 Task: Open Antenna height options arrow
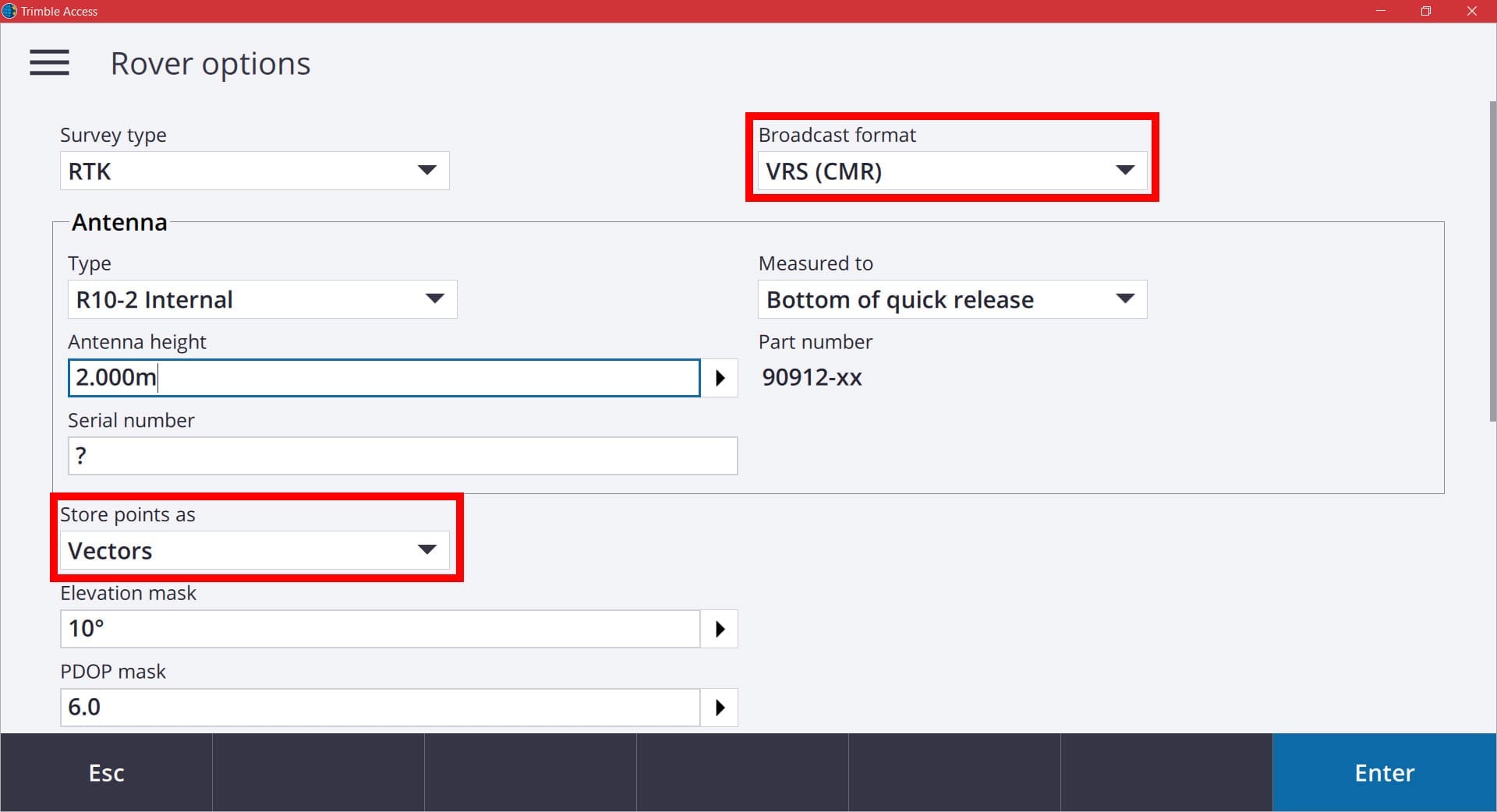click(x=720, y=378)
